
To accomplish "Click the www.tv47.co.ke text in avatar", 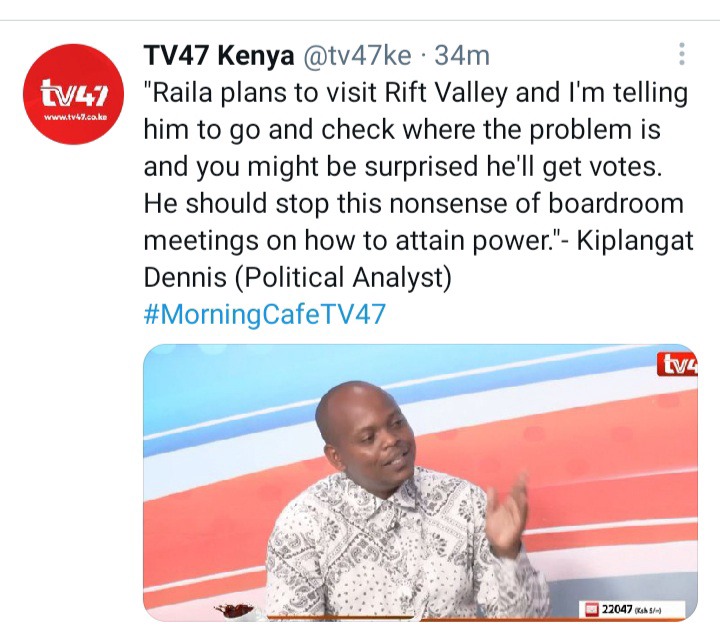I will (x=75, y=117).
